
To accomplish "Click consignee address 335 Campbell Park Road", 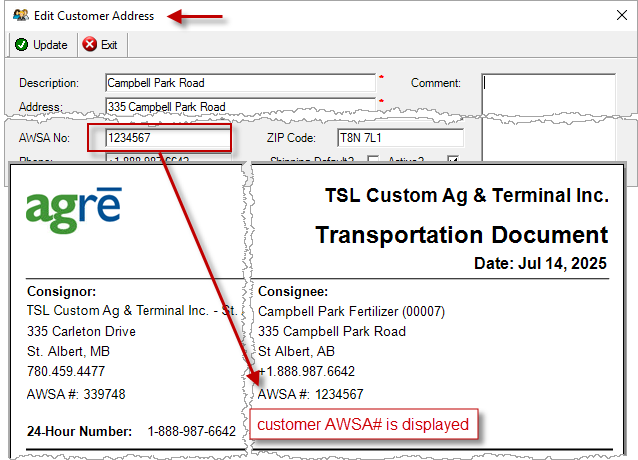I will click(x=332, y=331).
